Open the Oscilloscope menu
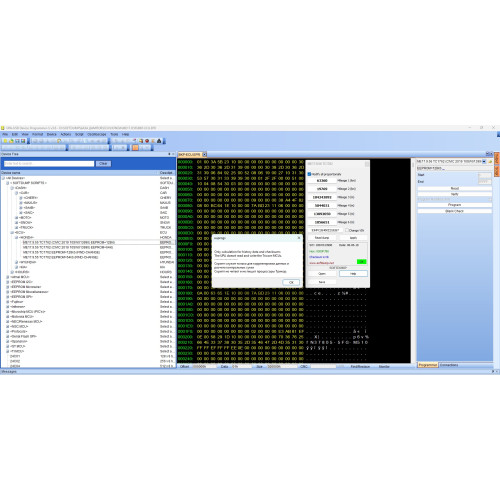 coord(97,134)
